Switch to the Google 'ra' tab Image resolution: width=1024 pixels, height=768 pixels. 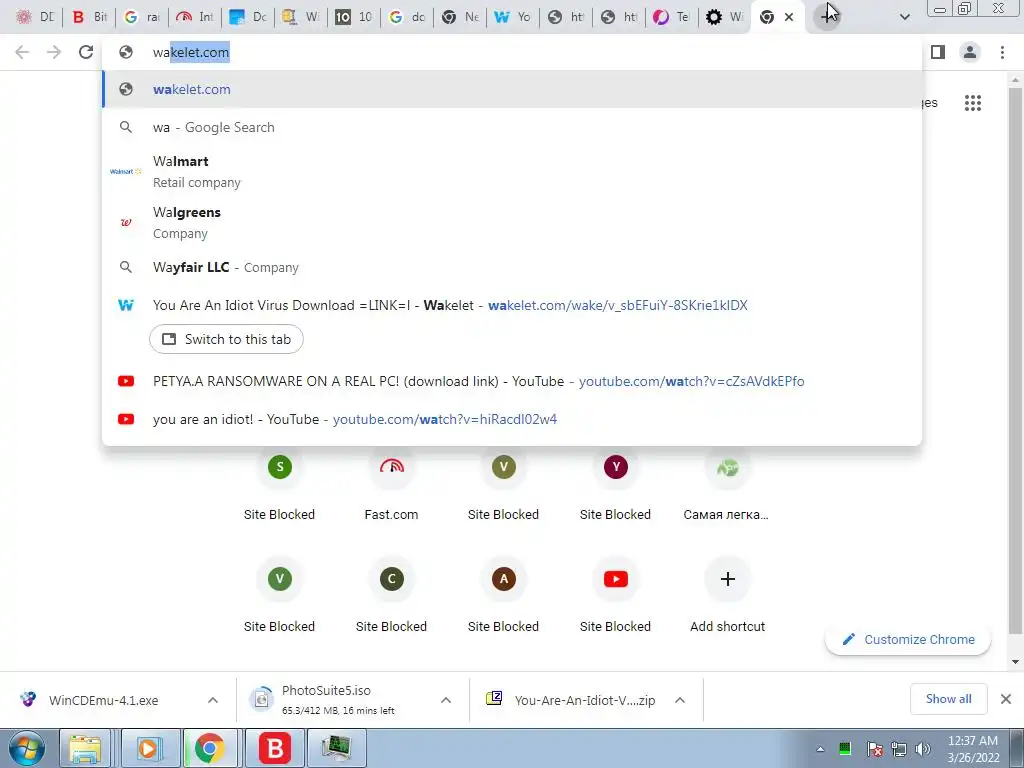pyautogui.click(x=142, y=17)
